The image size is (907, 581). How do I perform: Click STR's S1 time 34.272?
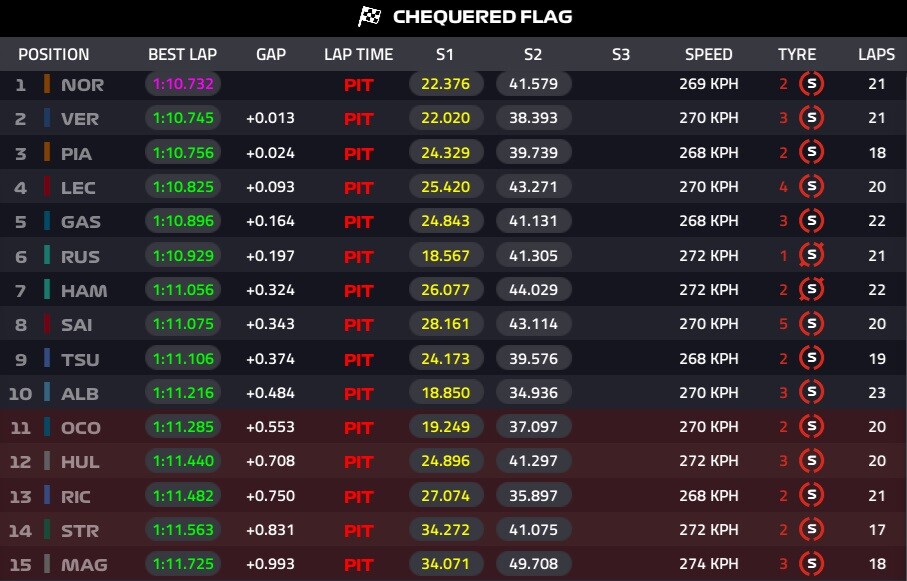pos(445,529)
